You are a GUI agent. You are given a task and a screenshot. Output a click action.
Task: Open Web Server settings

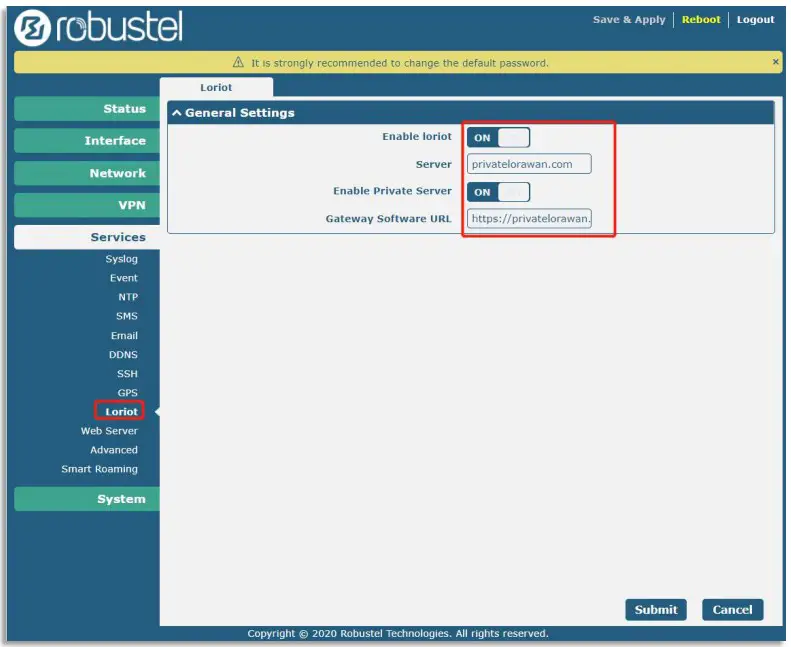pos(109,431)
